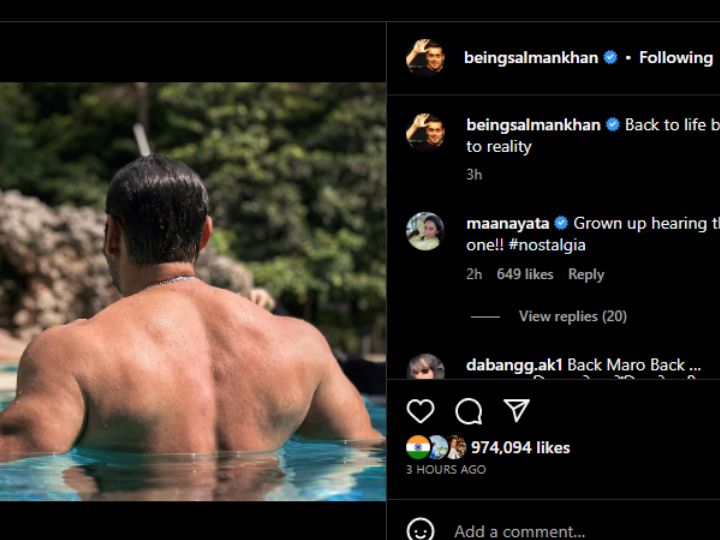Toggle the Following button in the header
Screen dimensions: 720x540
tap(676, 58)
